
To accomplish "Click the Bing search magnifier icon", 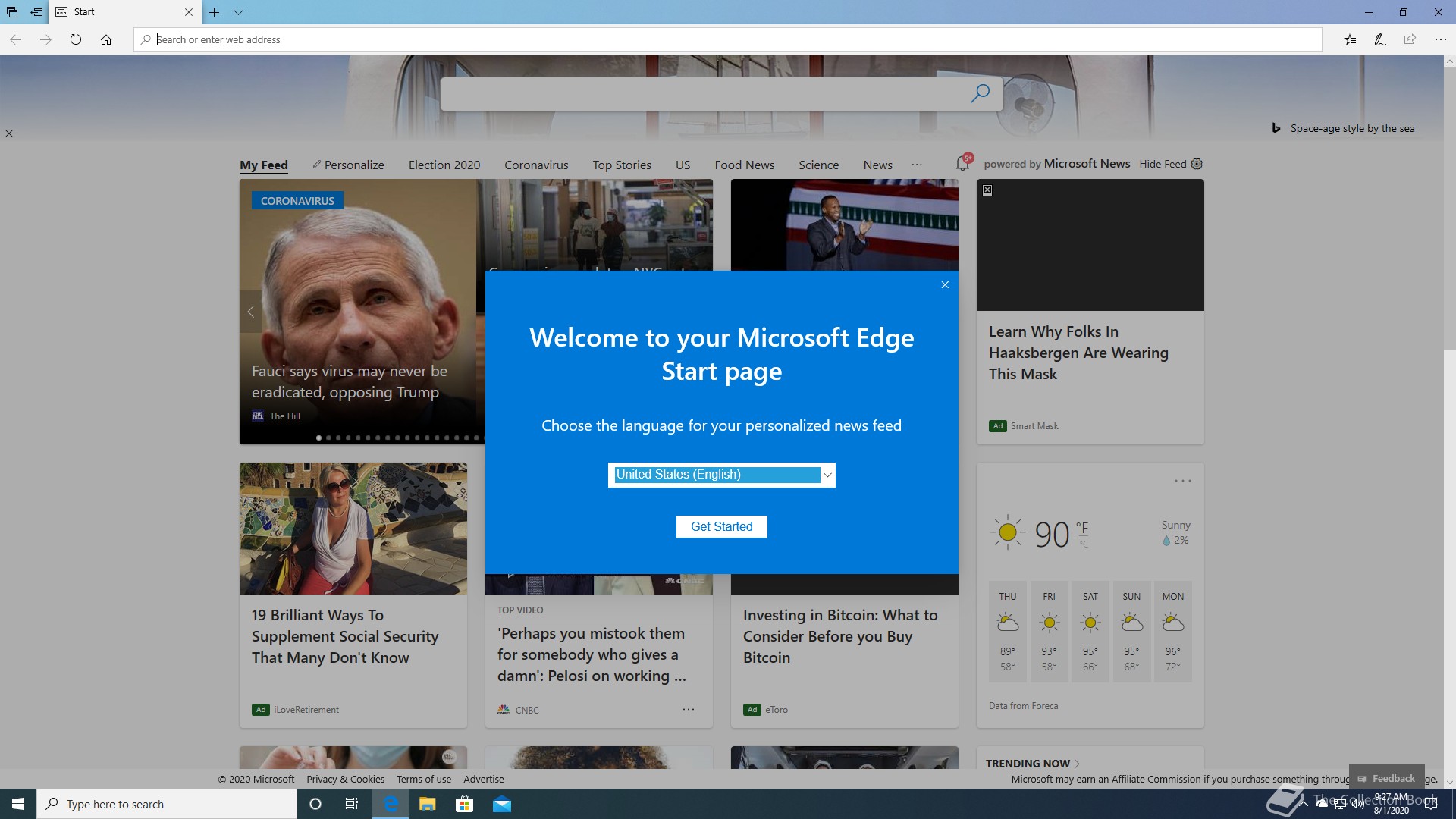I will click(980, 93).
